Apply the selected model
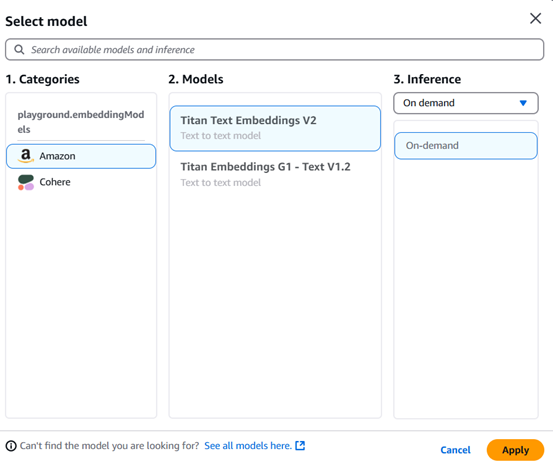This screenshot has height=462, width=553. tap(515, 450)
